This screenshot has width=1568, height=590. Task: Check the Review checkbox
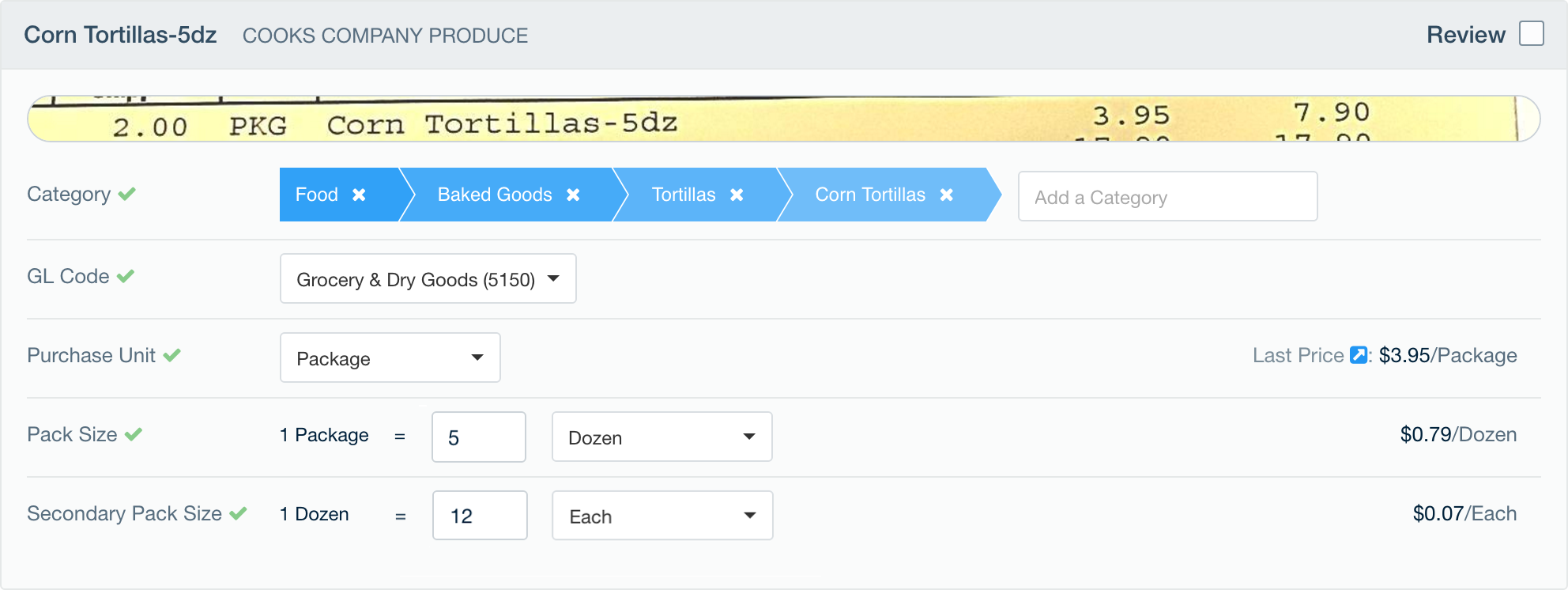click(1531, 34)
